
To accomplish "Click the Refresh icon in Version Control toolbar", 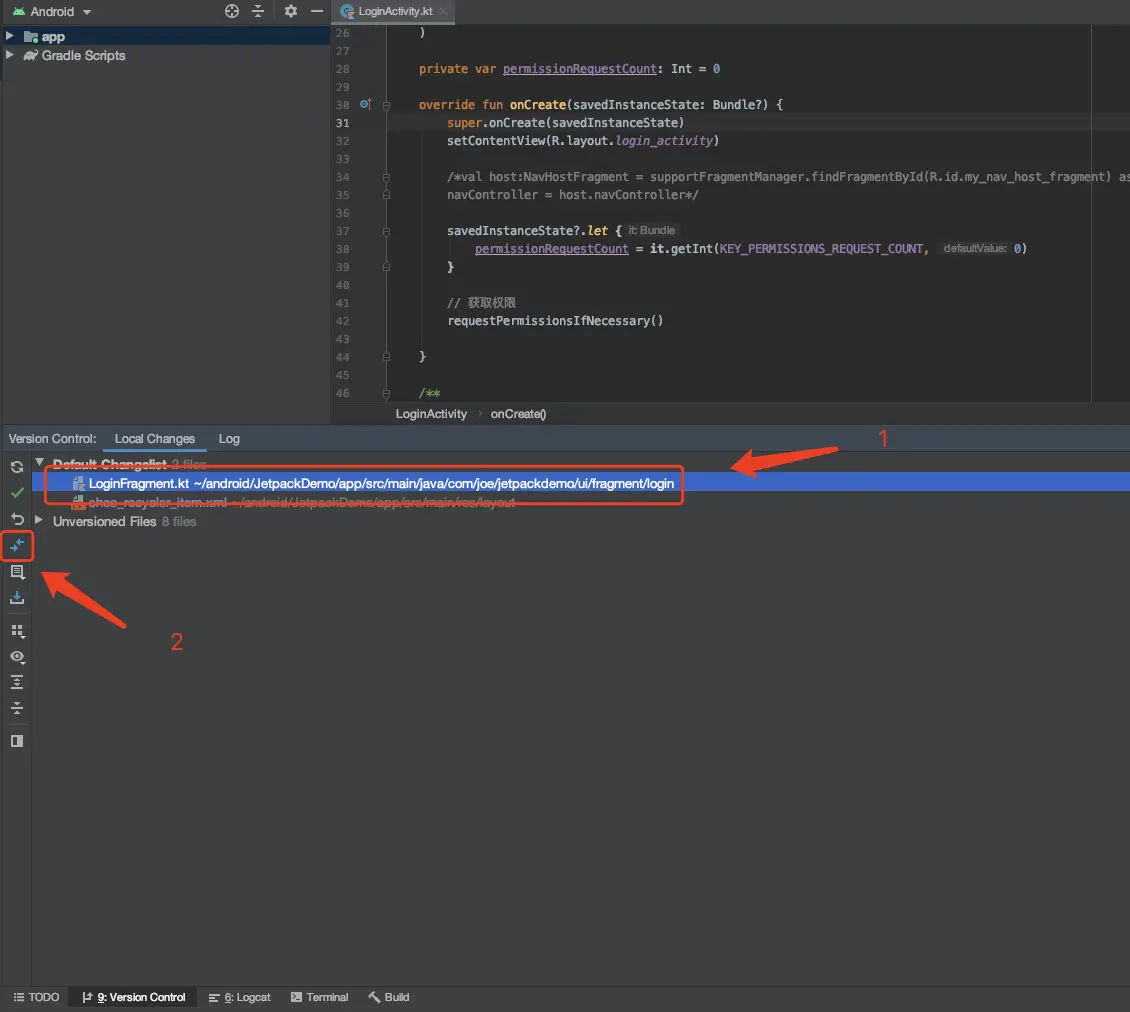I will coord(17,467).
